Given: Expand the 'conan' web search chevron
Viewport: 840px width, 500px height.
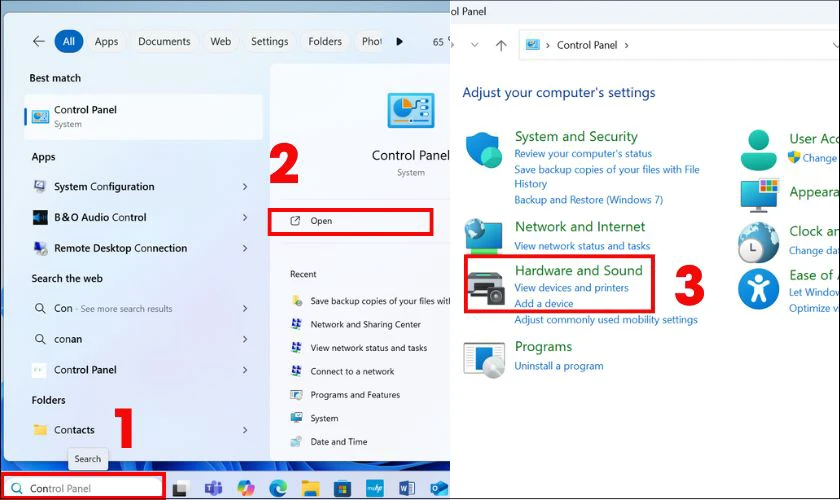Looking at the screenshot, I should (245, 339).
